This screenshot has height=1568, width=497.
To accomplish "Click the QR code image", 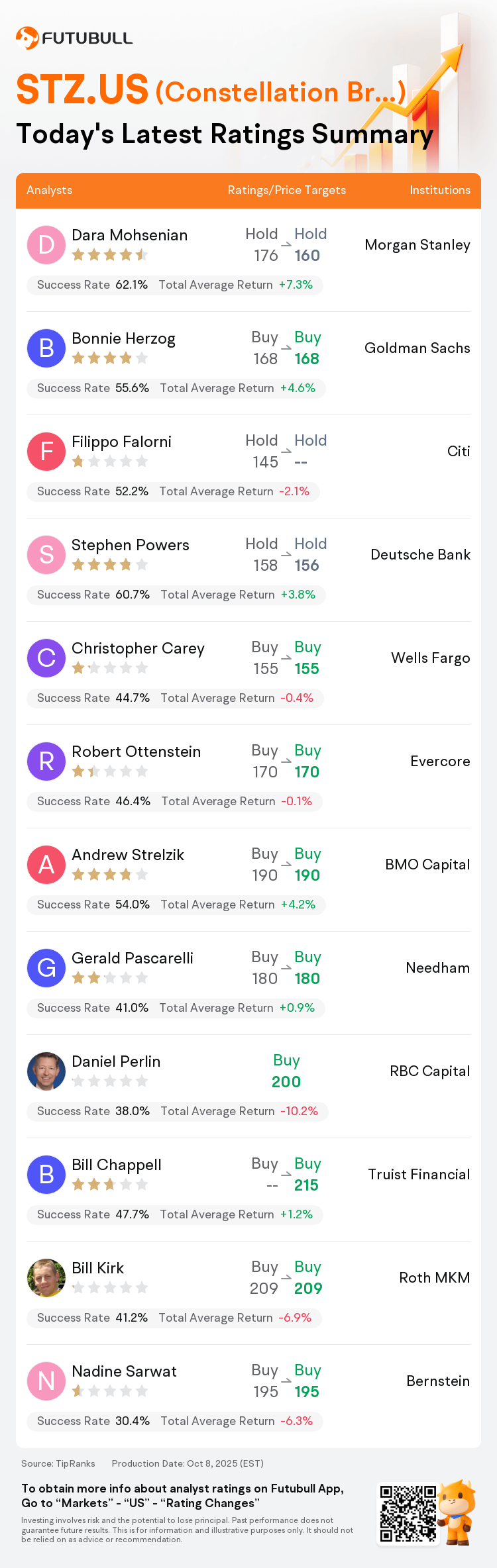I will 408,1514.
